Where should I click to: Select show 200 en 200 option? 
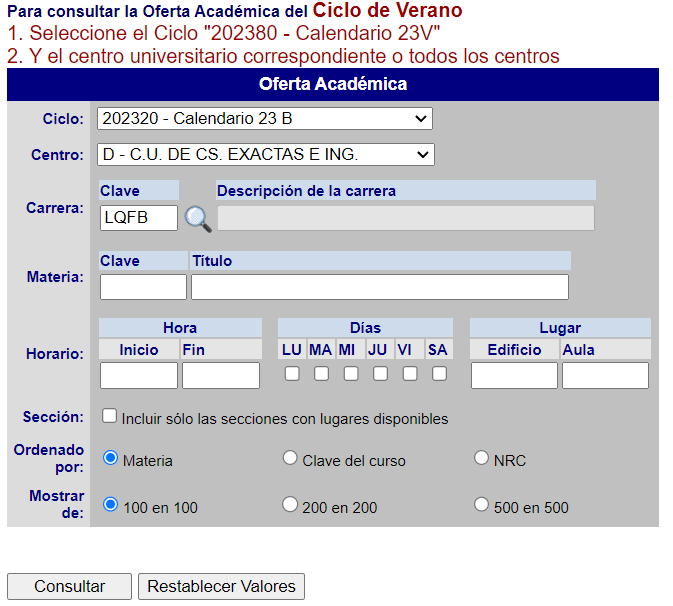point(290,504)
